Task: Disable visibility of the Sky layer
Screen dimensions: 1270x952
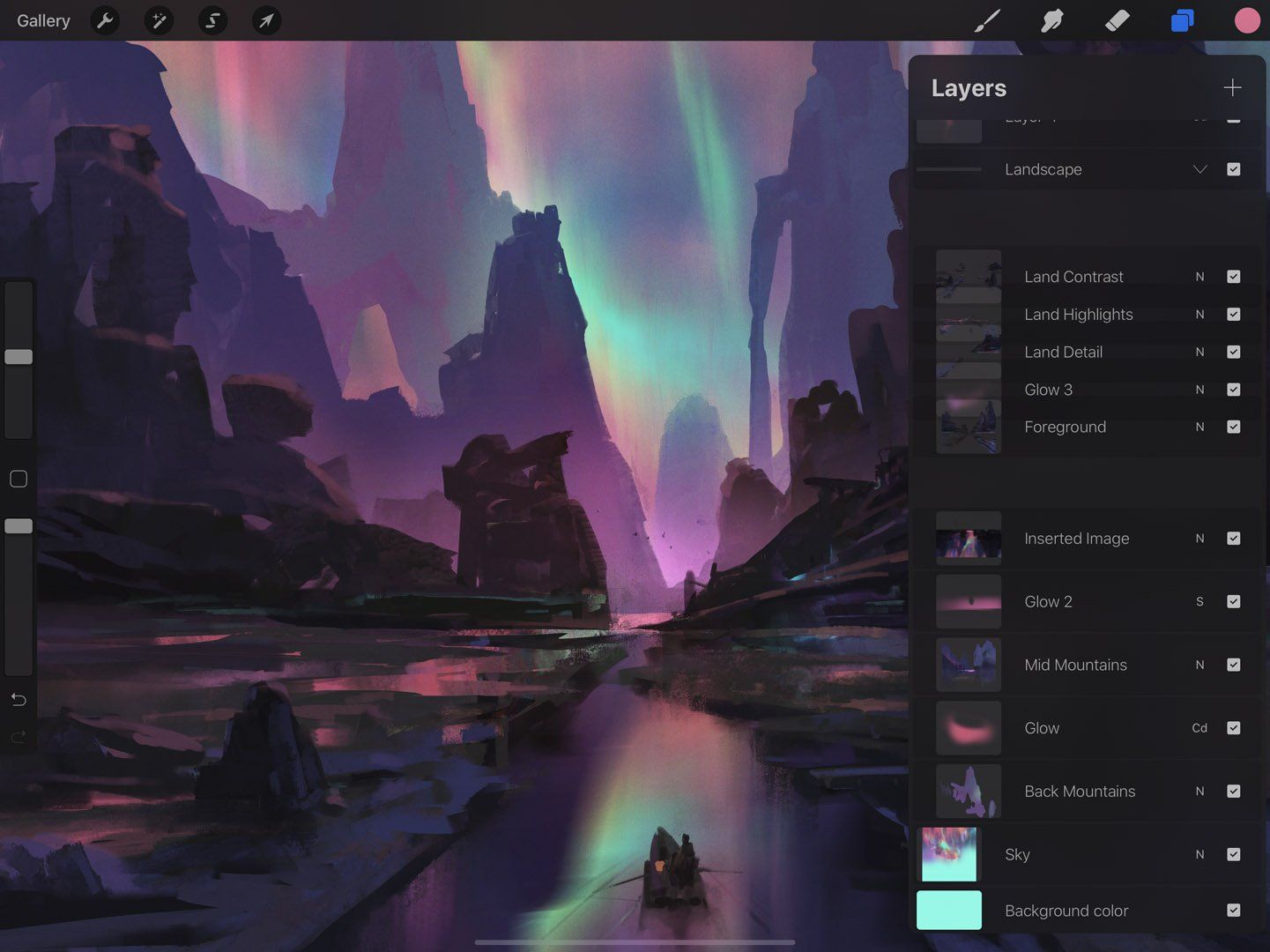Action: (1233, 854)
